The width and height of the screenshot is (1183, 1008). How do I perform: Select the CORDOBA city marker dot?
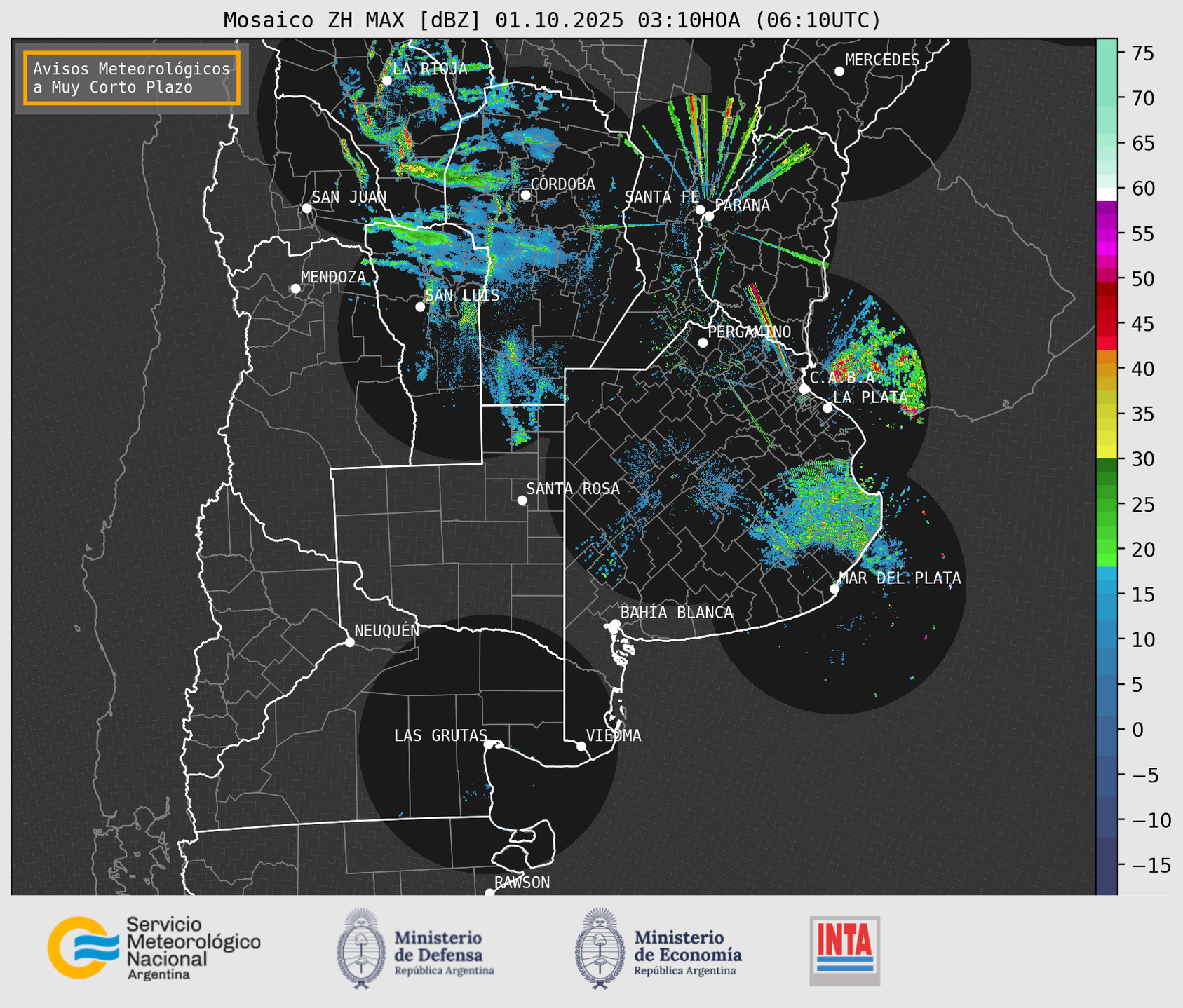point(525,195)
